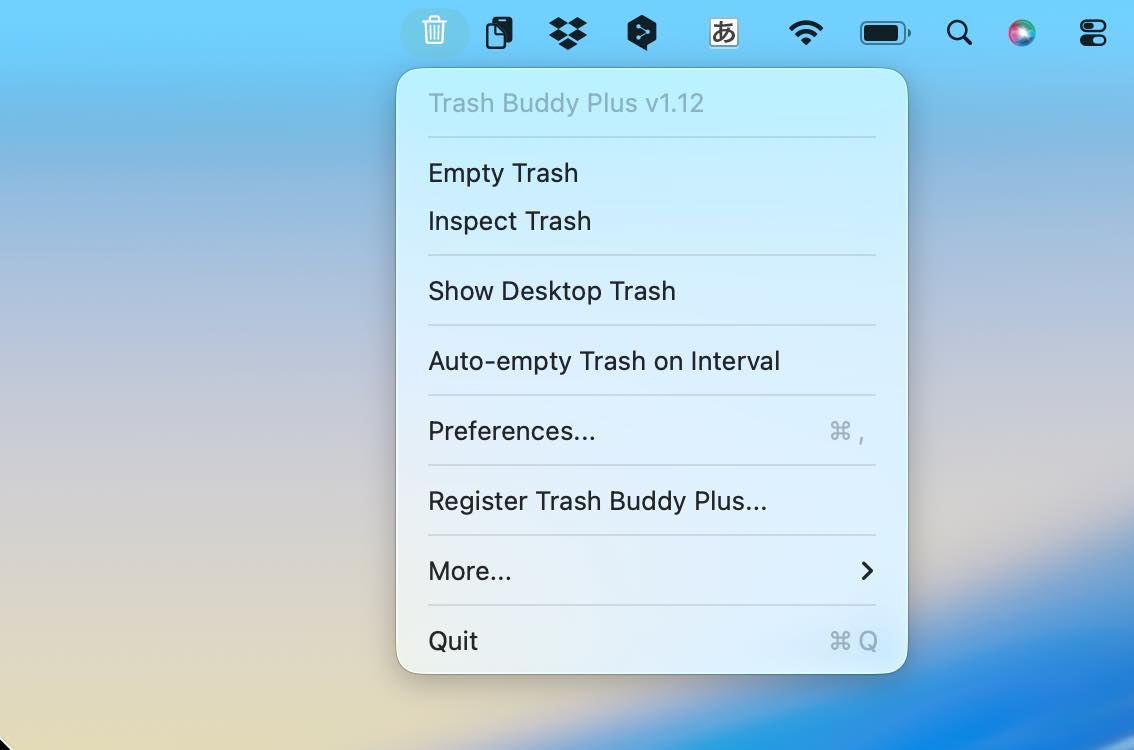Expand the More... submenu
1134x750 pixels.
(x=652, y=571)
